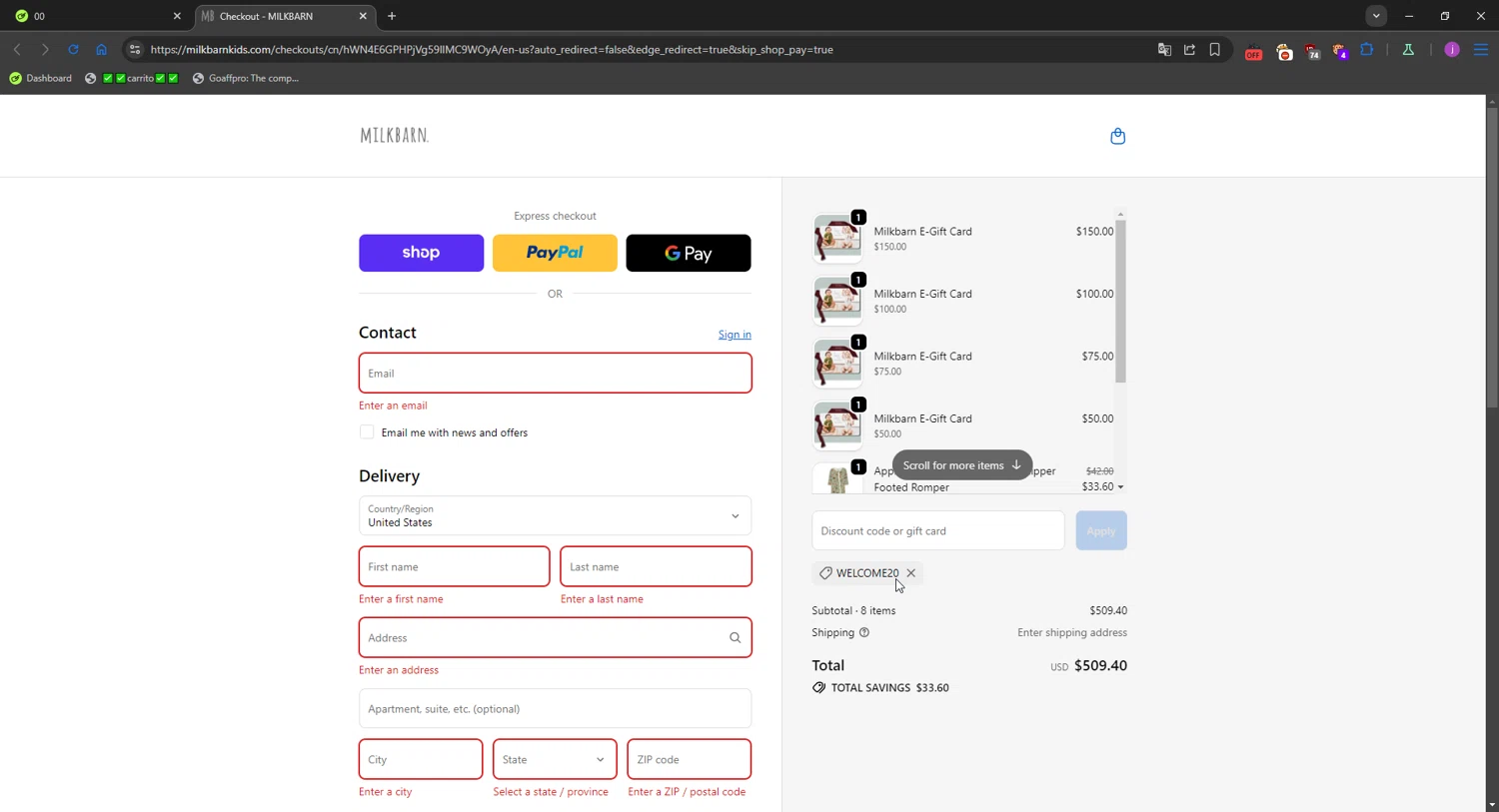Click the ZIP code field
This screenshot has width=1499, height=812.
(x=689, y=759)
